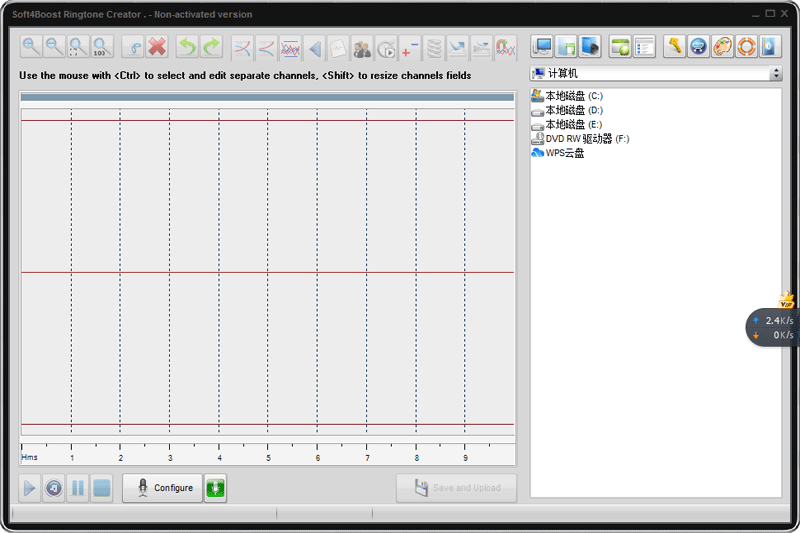
Task: Click the red plus blue minus icon
Action: pos(410,48)
